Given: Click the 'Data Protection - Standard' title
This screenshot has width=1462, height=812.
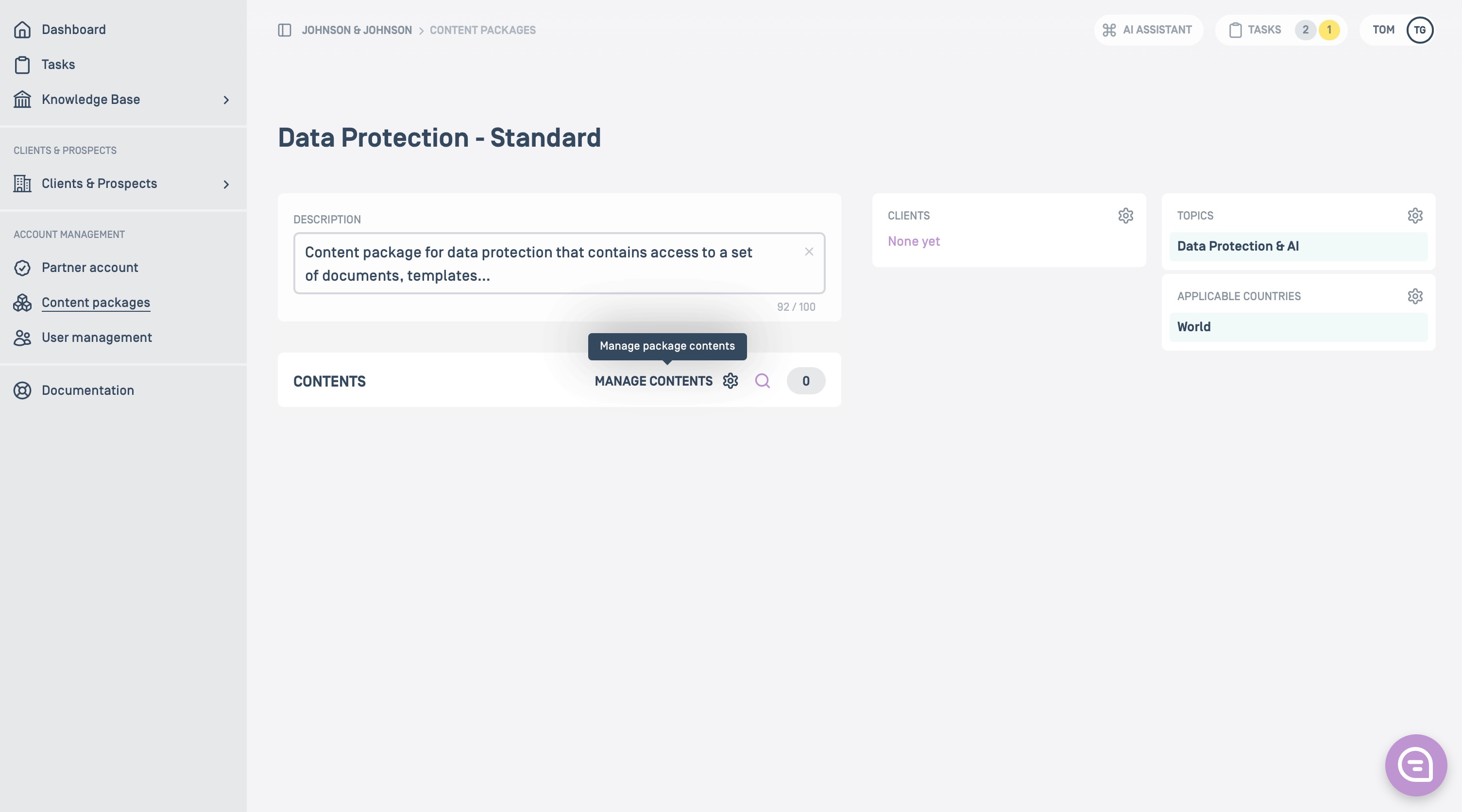Looking at the screenshot, I should coord(439,138).
